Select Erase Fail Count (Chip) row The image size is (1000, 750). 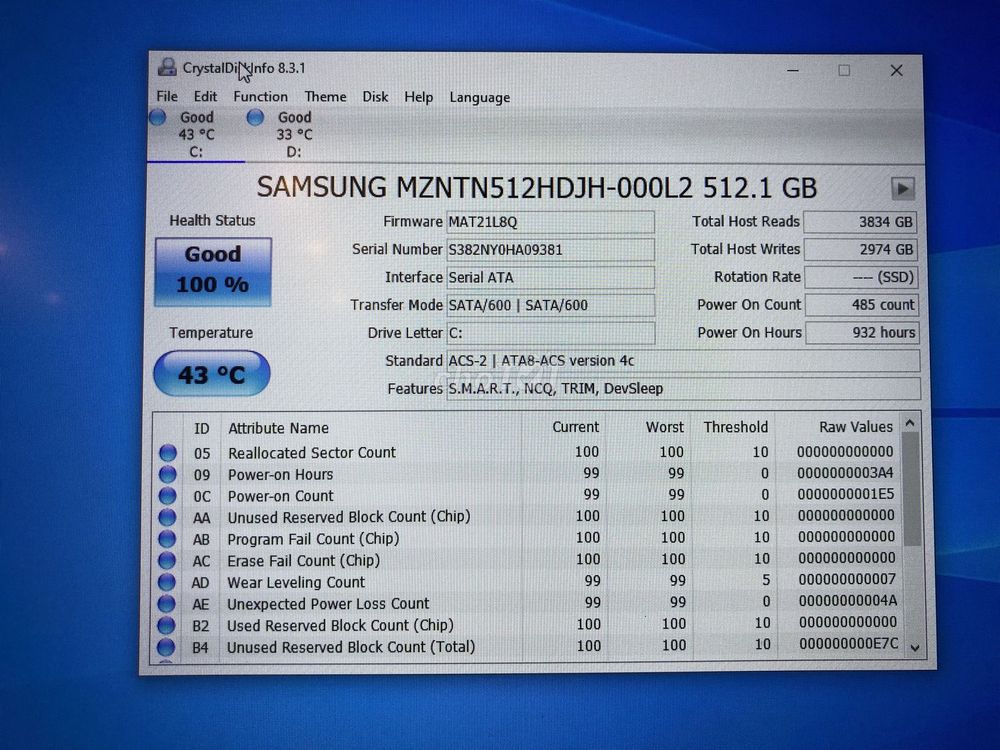[x=527, y=560]
